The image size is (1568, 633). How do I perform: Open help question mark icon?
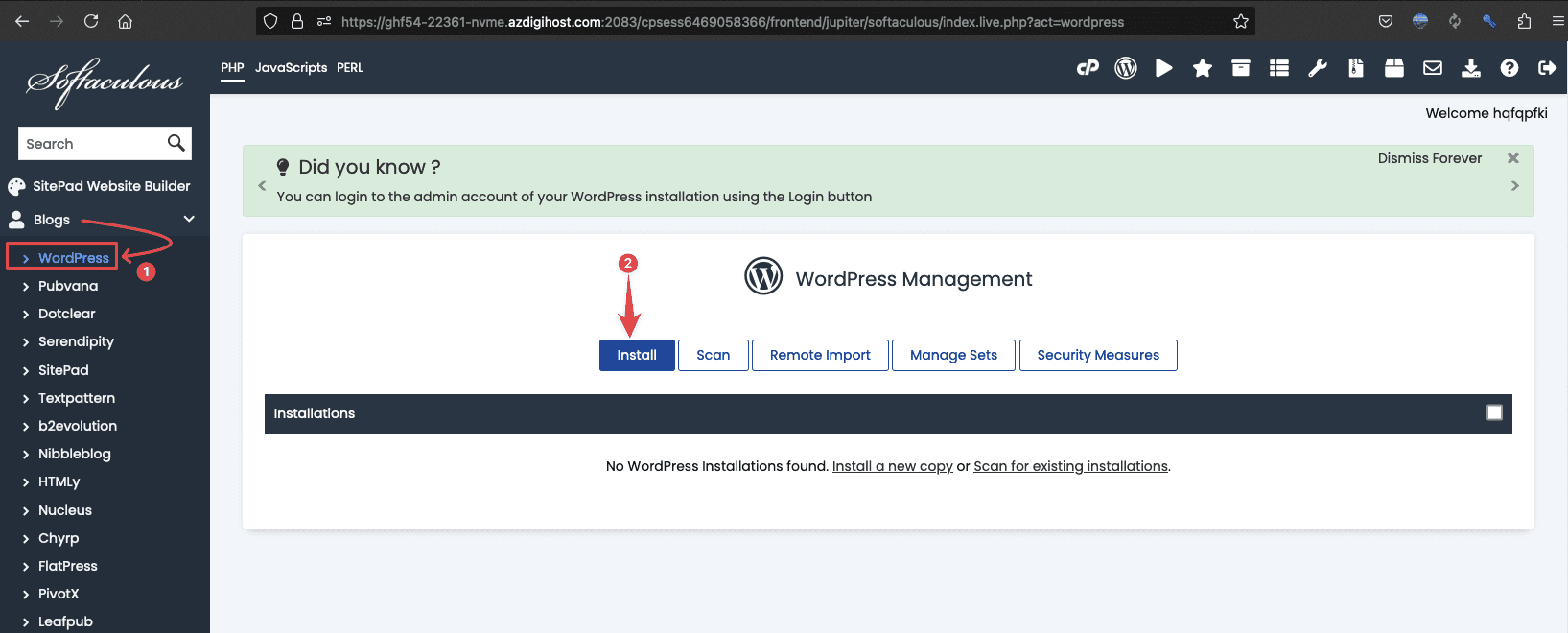(1509, 68)
